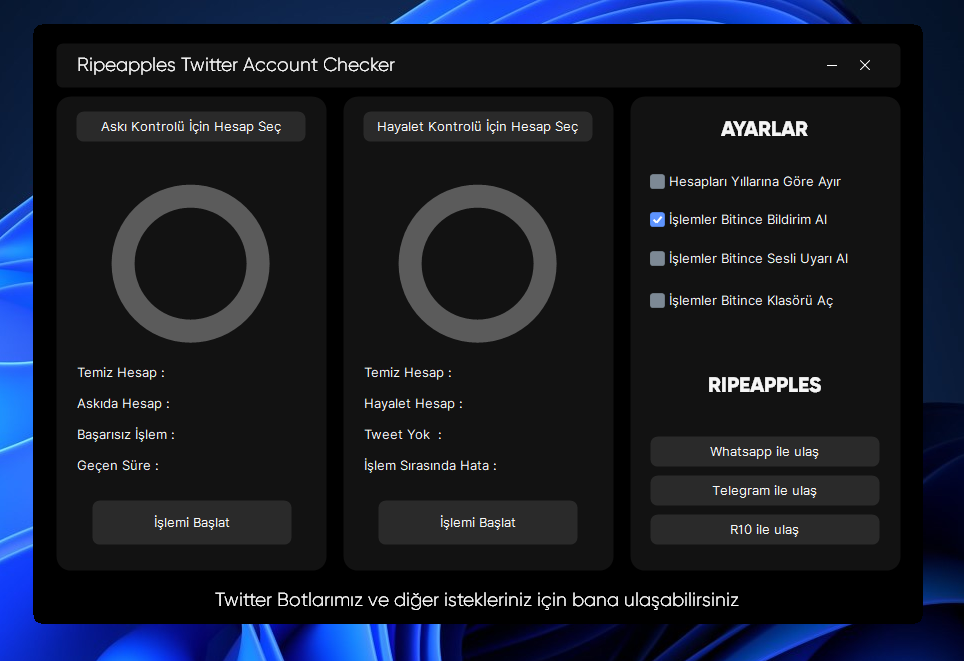The image size is (964, 661).
Task: Click 'Hayalet Kontrolü İçin Hesap Seç' button
Action: (478, 127)
